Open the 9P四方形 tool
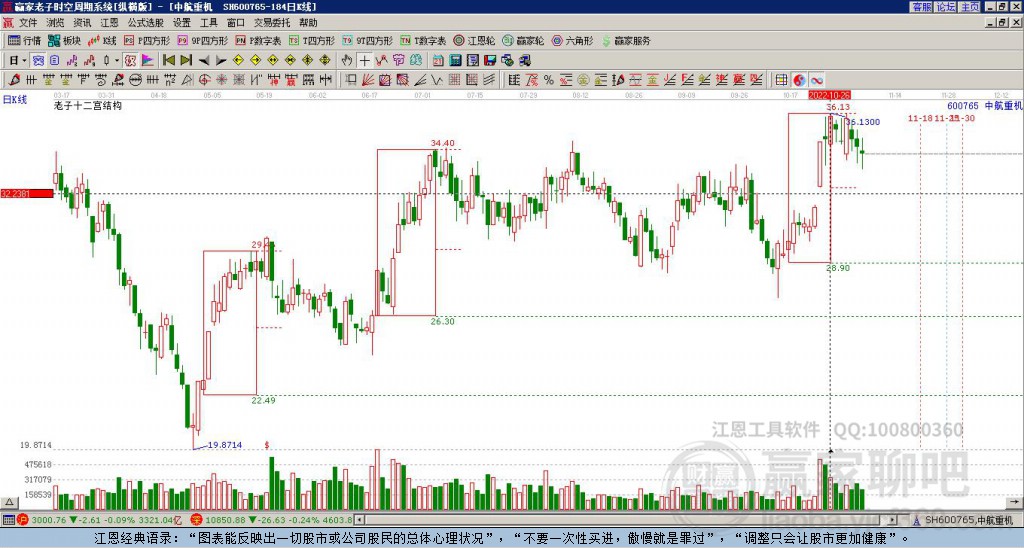 pyautogui.click(x=202, y=40)
